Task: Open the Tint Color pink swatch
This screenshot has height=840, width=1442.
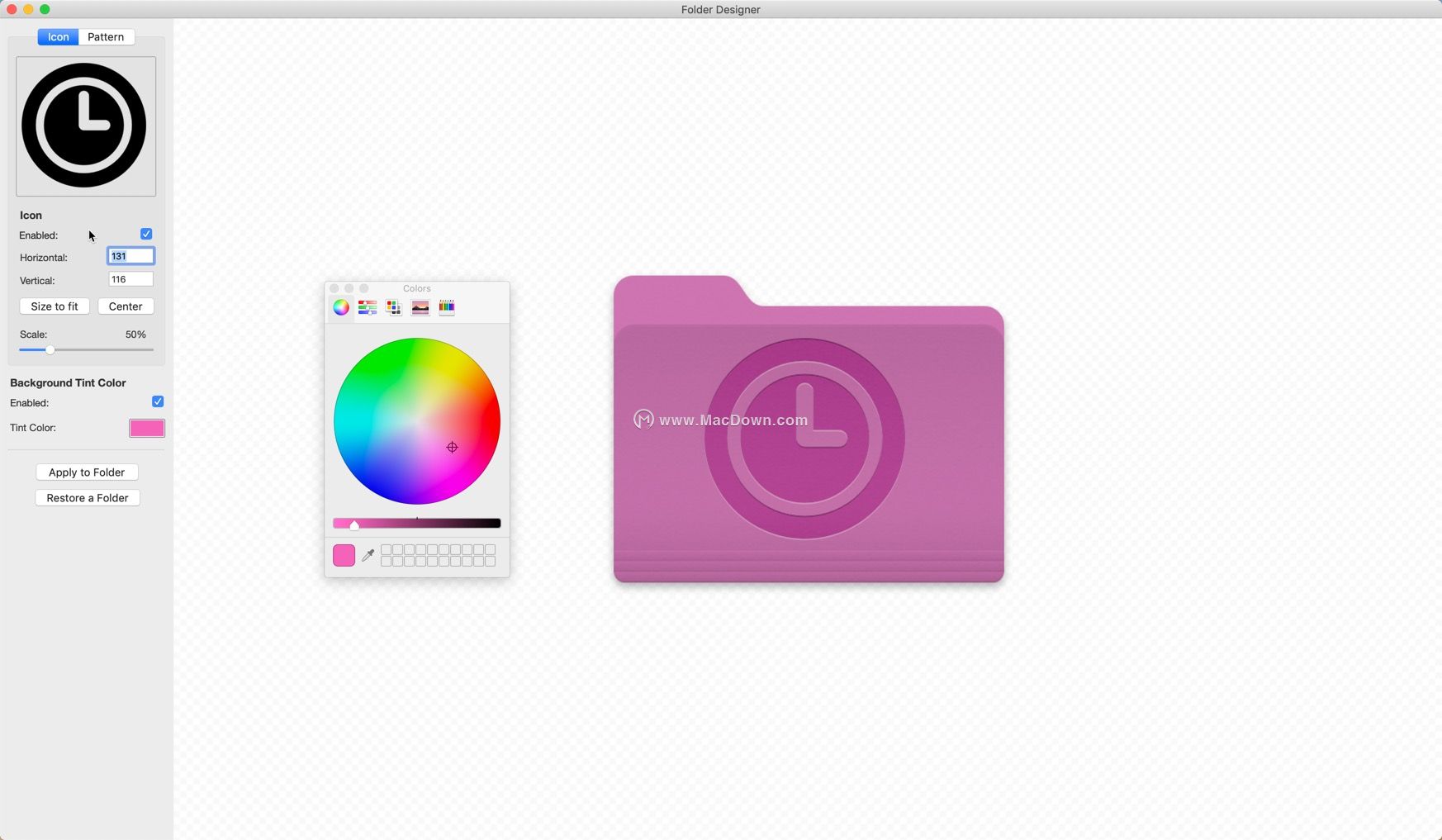Action: pos(147,428)
